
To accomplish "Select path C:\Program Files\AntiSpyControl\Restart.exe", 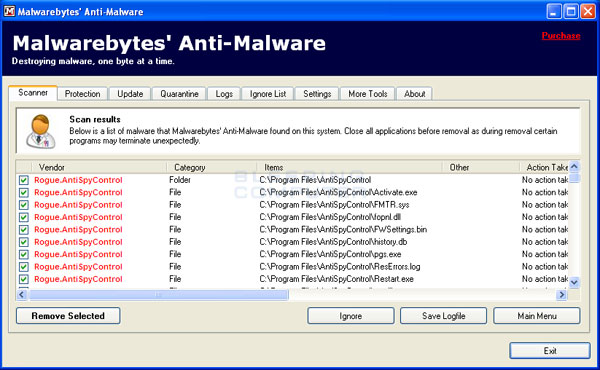I will (x=336, y=279).
